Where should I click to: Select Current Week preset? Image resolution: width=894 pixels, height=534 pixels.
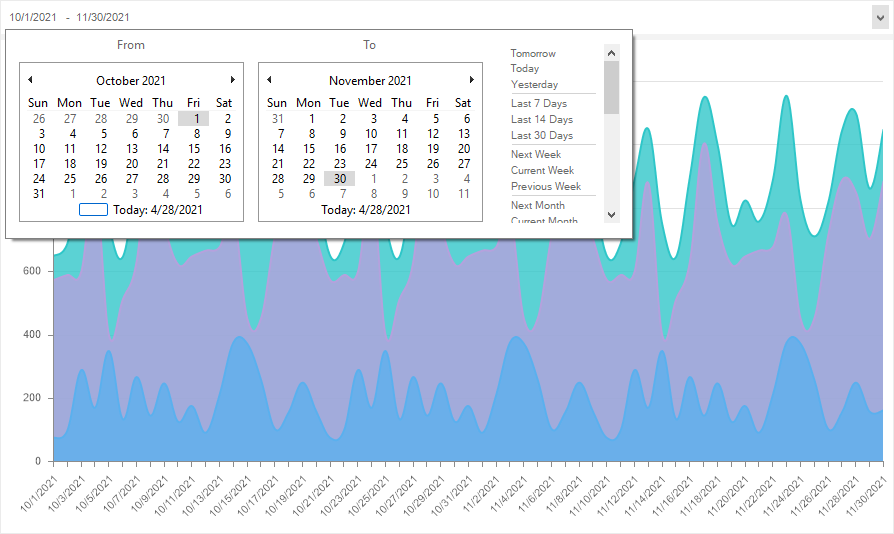tap(542, 170)
